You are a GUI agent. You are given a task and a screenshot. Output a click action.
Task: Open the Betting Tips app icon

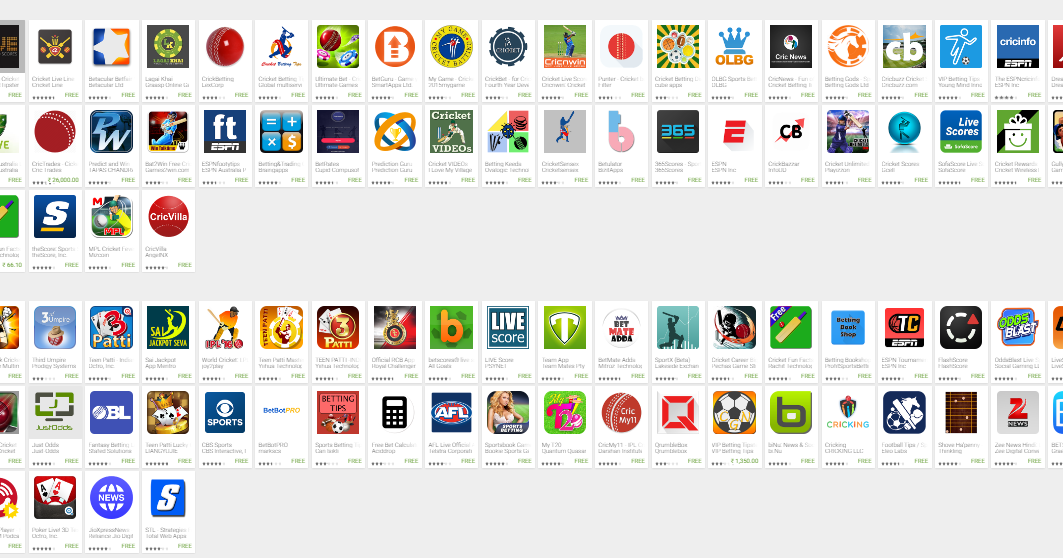point(338,412)
